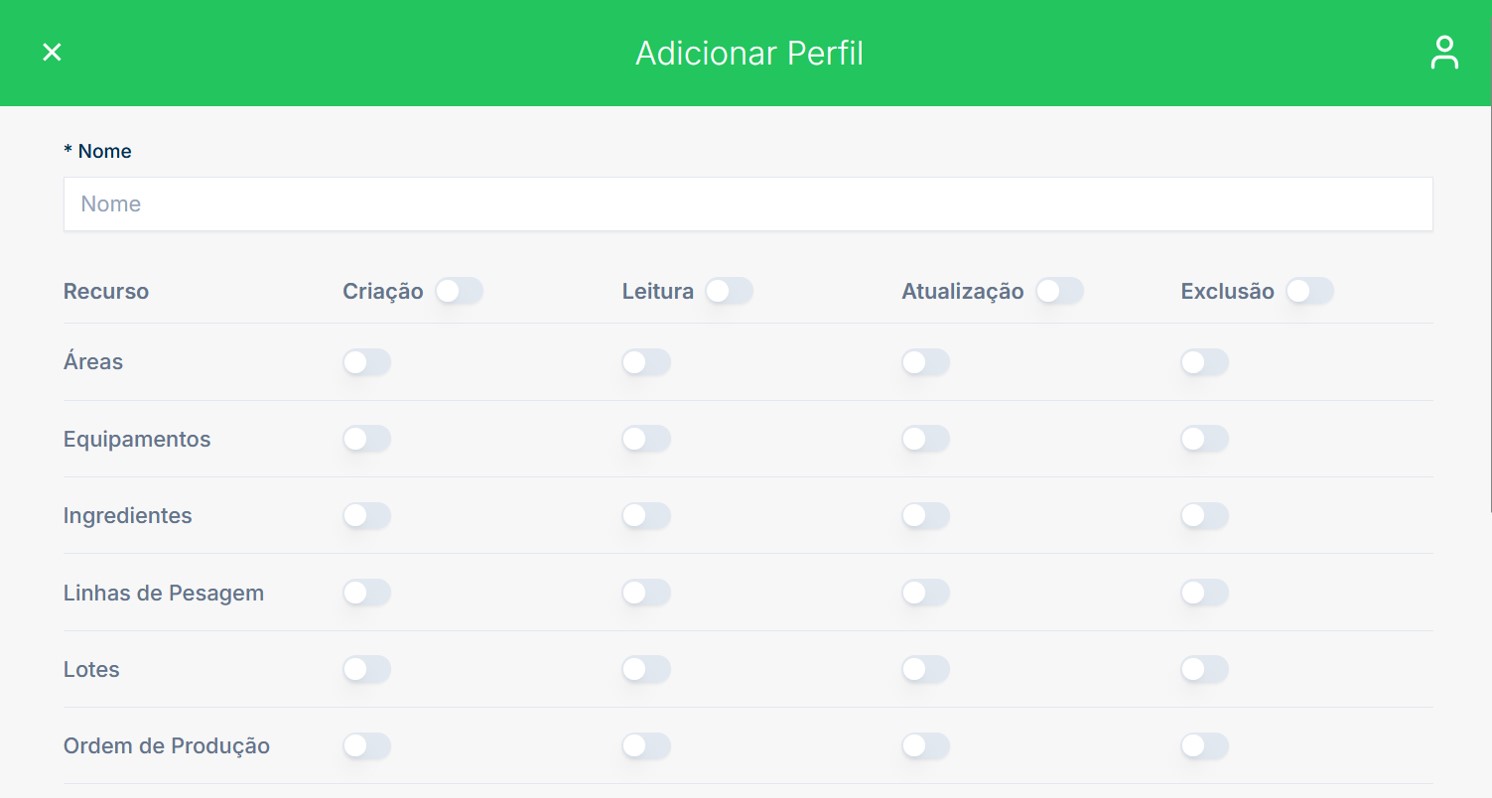This screenshot has height=798, width=1492.
Task: Enable Leitura permission for Áreas
Action: point(645,362)
